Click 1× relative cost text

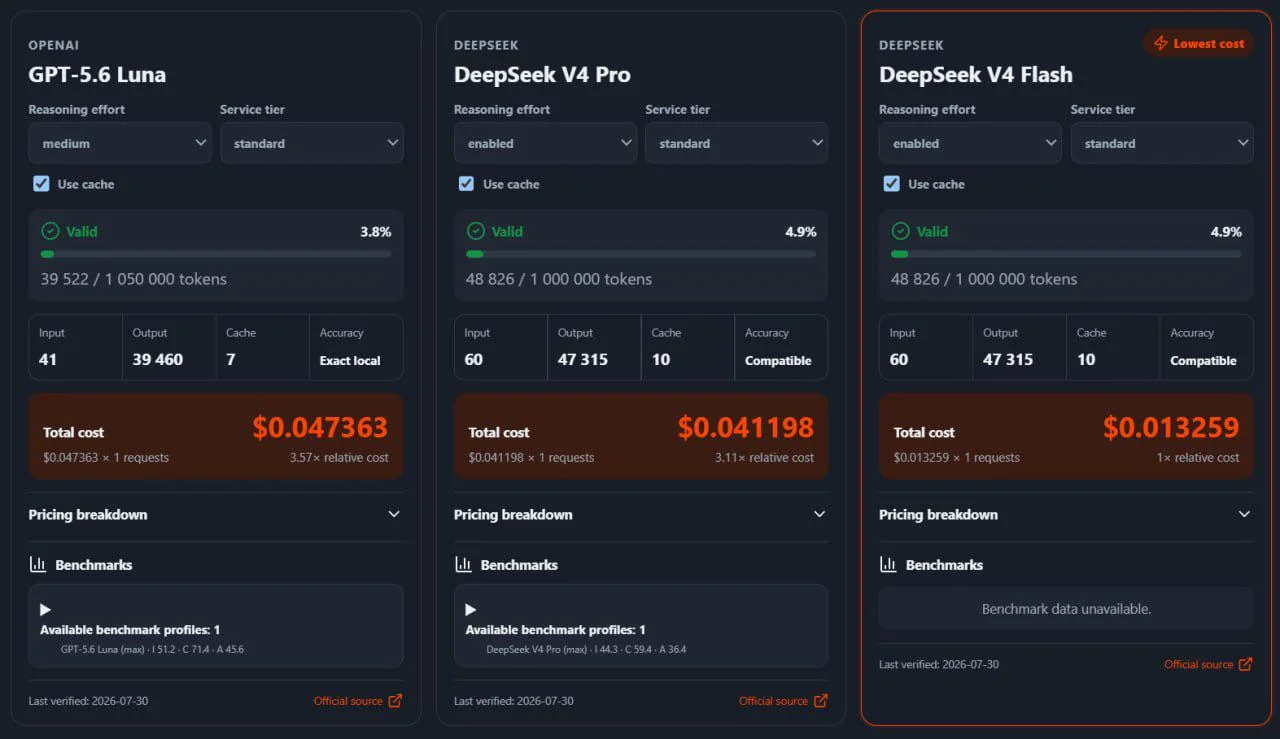tap(1198, 458)
